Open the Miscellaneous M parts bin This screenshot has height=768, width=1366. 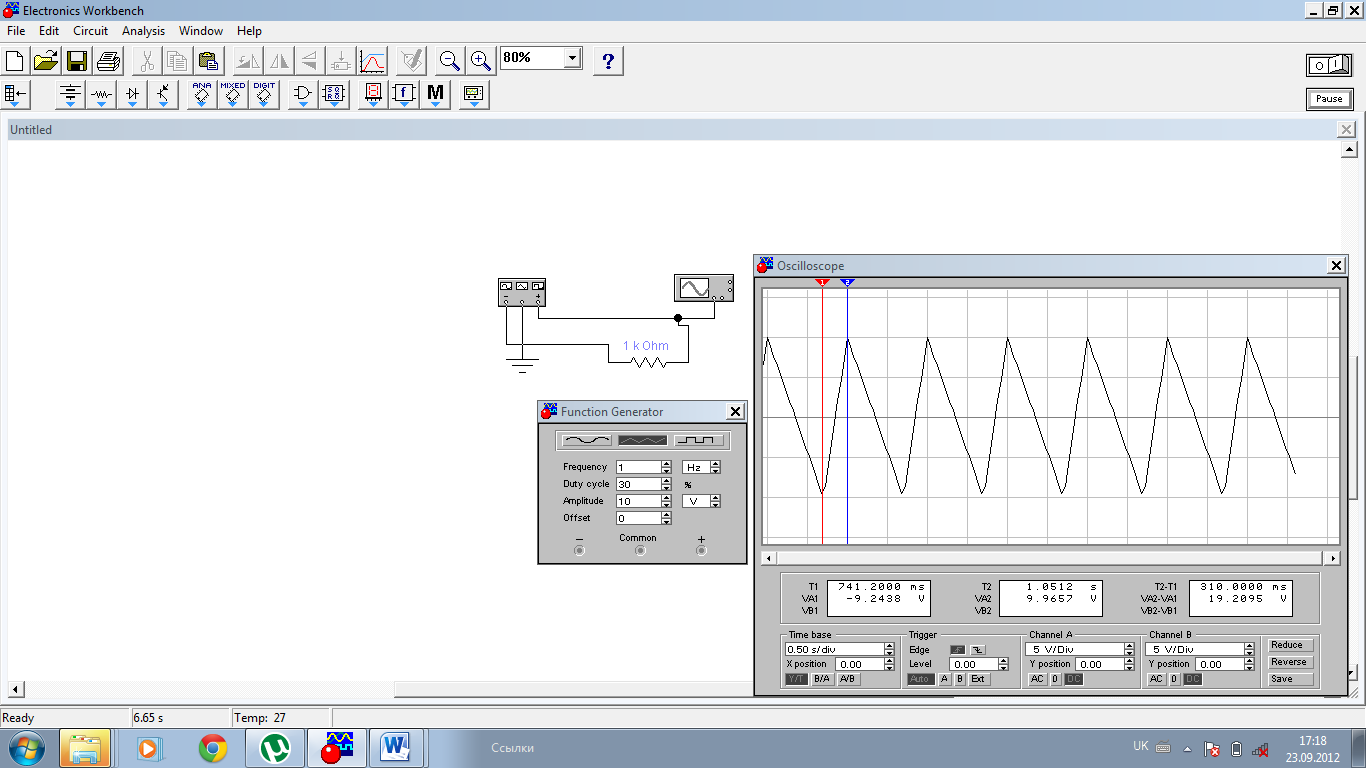tap(435, 96)
